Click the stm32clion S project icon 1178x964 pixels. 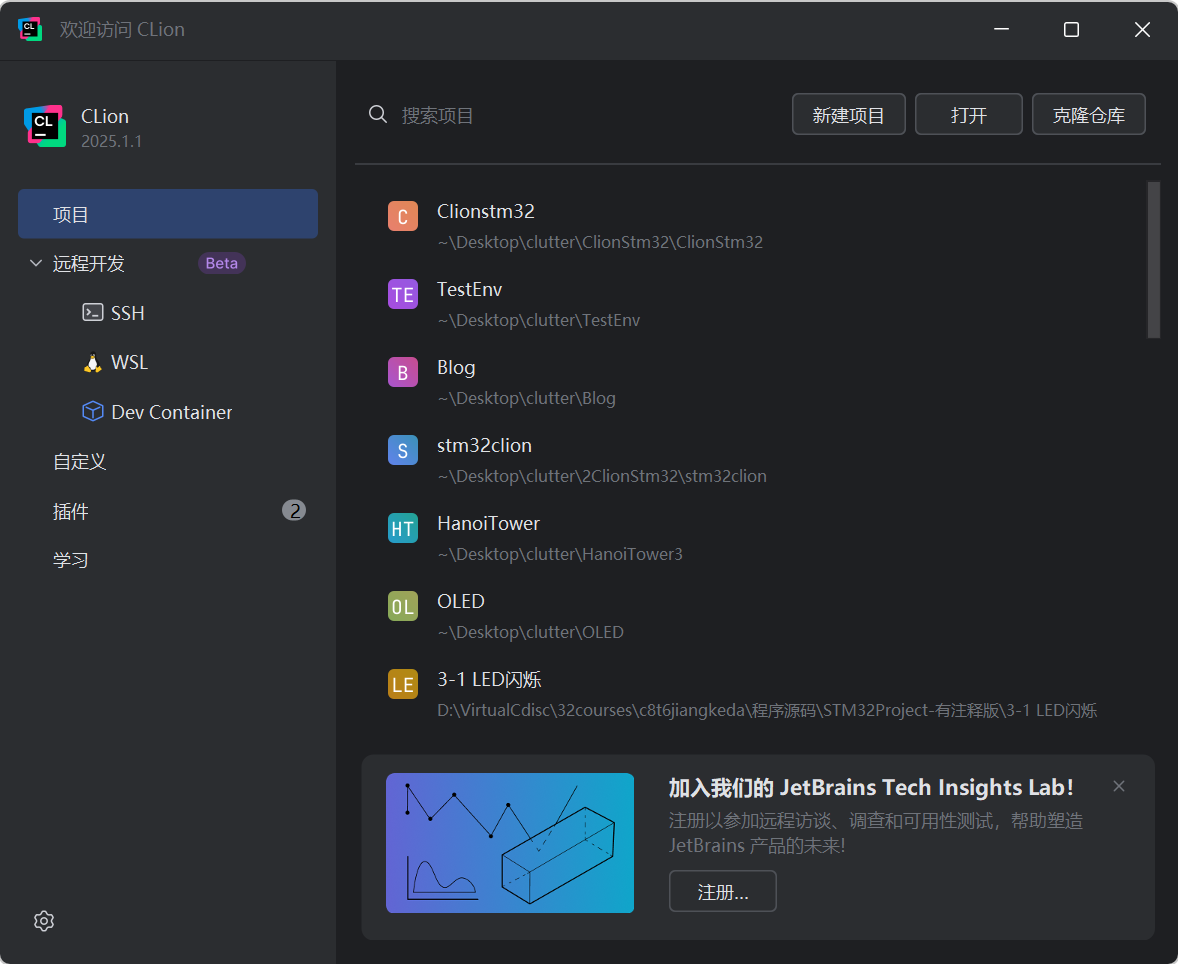pos(403,450)
